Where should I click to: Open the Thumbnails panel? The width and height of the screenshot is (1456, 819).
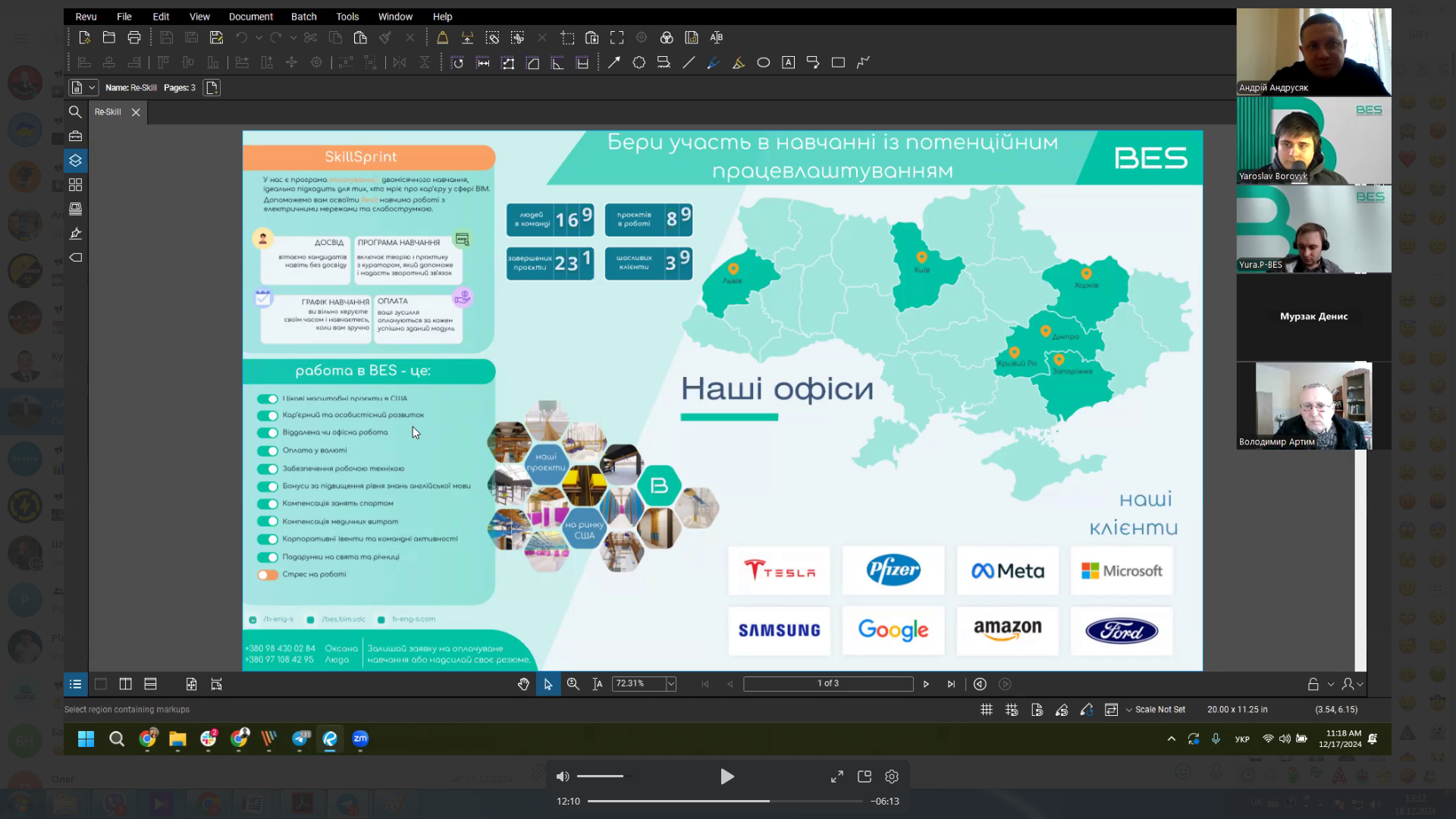(75, 184)
